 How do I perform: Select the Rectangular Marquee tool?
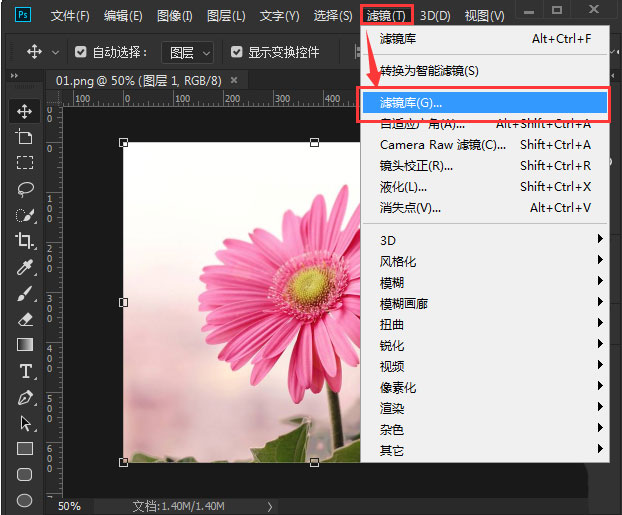point(25,163)
